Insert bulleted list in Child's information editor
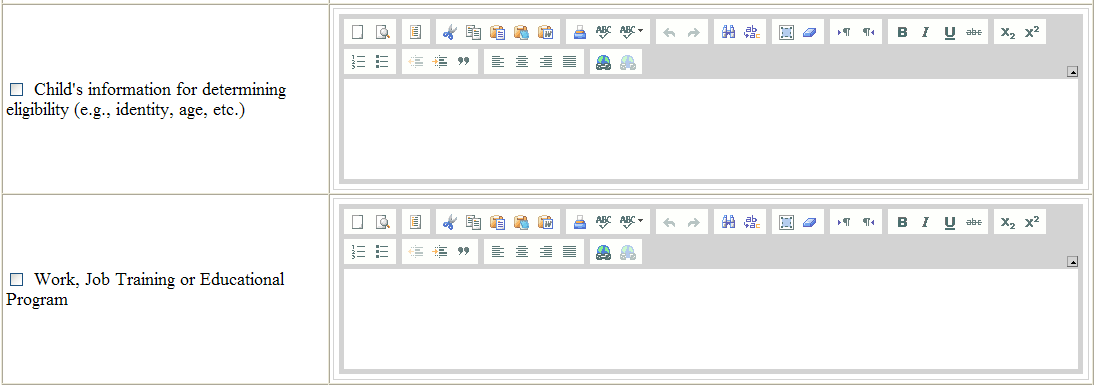The height and width of the screenshot is (385, 1096). pyautogui.click(x=382, y=61)
